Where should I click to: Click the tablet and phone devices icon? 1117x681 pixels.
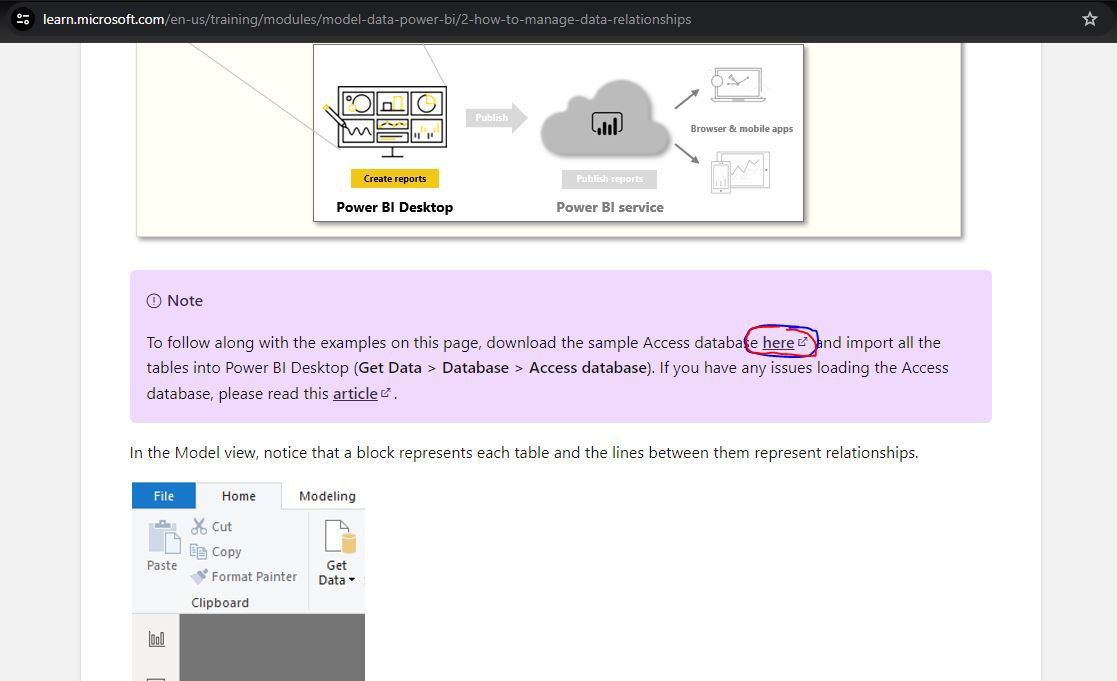[740, 172]
